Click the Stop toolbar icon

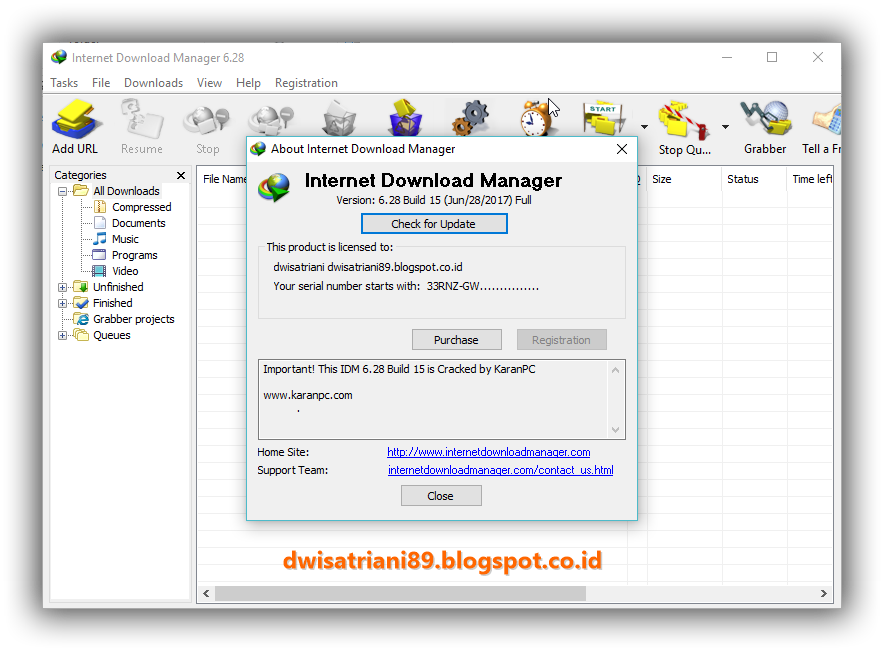[207, 119]
